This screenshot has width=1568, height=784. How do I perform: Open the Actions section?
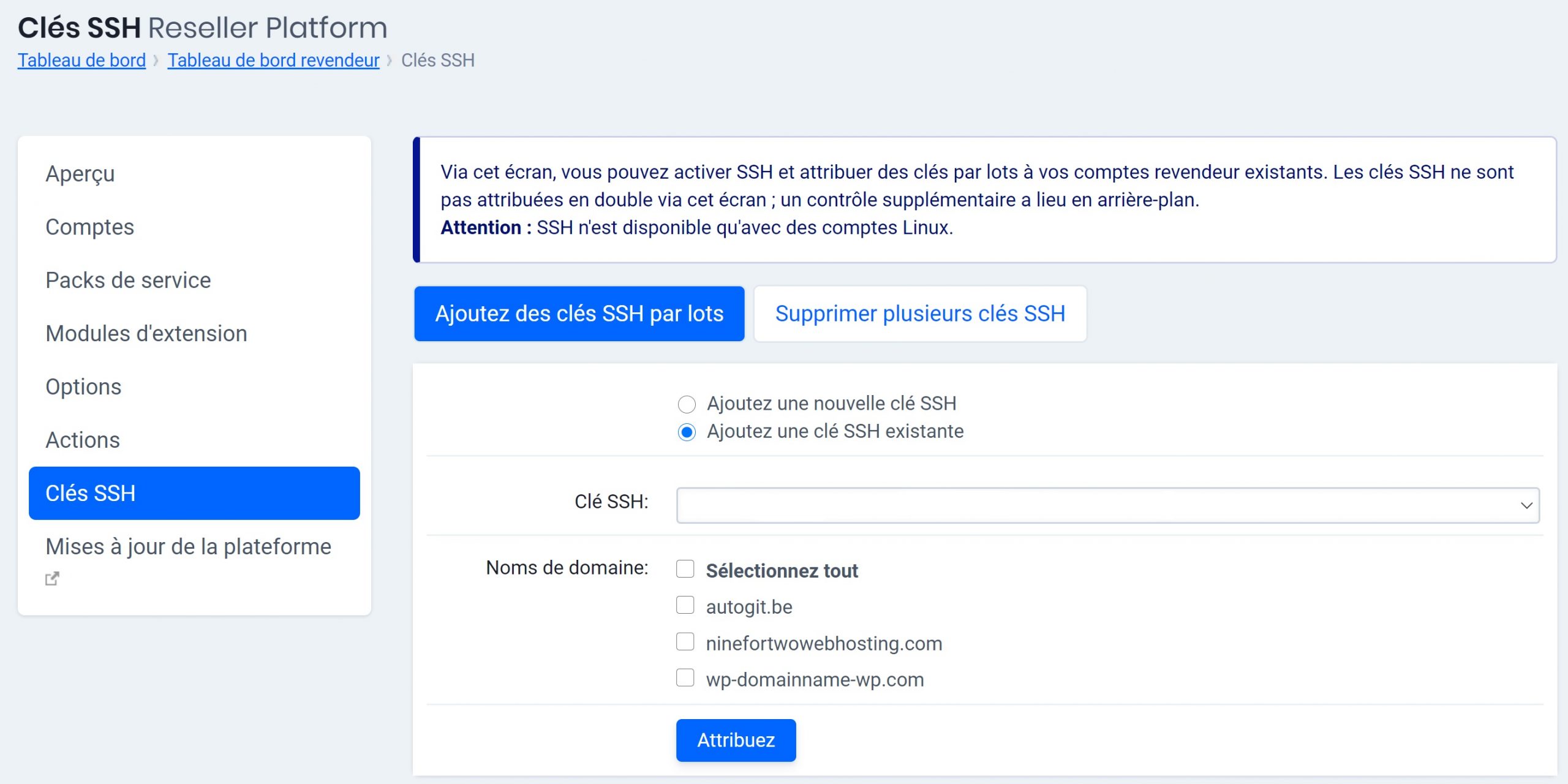coord(82,439)
